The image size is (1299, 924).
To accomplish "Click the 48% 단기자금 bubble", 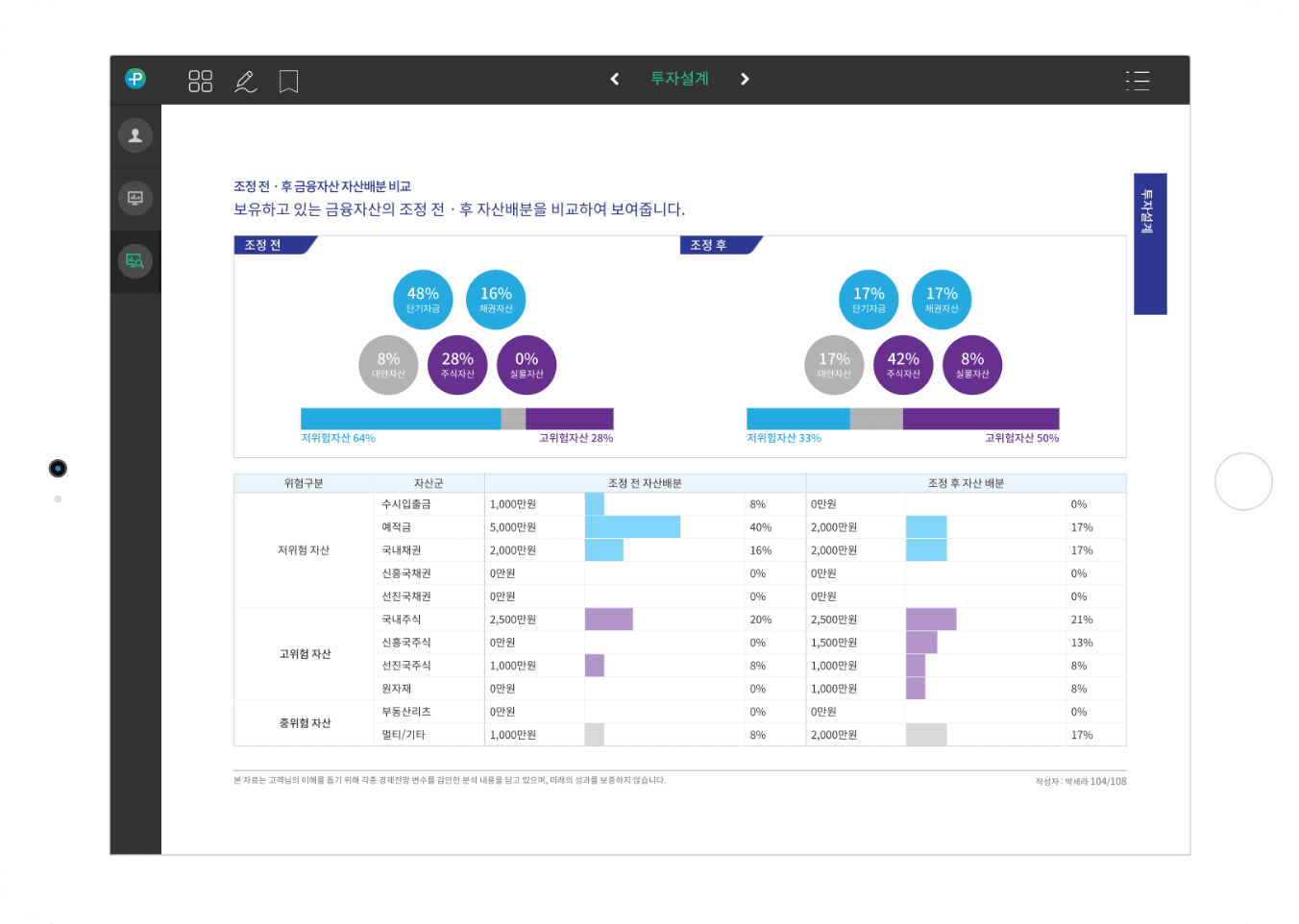I will (x=423, y=300).
